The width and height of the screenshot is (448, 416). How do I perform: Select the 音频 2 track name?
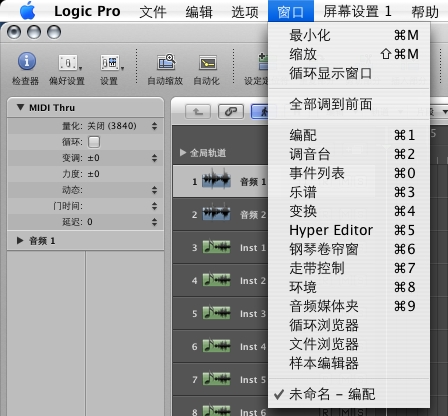tap(253, 215)
